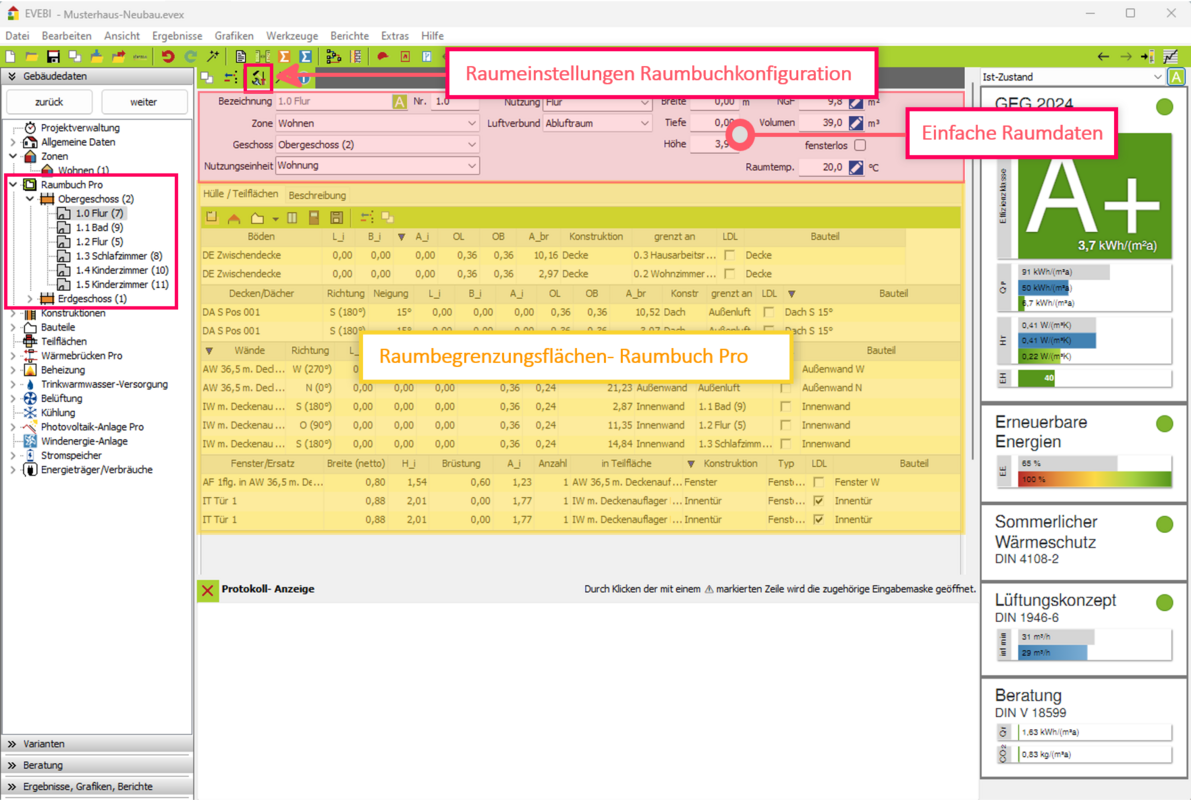The width and height of the screenshot is (1191, 800).
Task: Click the pencil icon next to Raumtemp.
Action: [856, 168]
